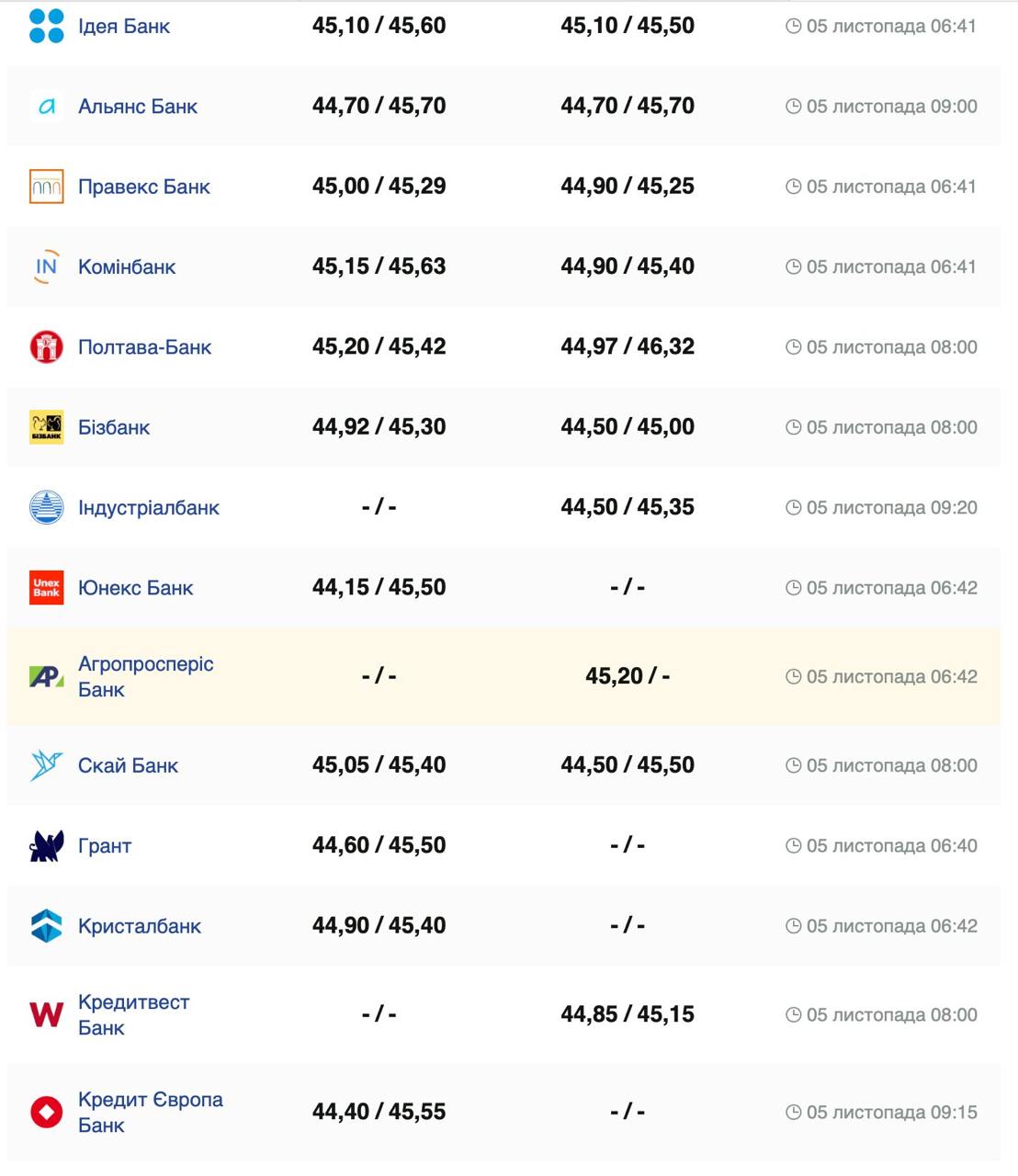1018x1176 pixels.
Task: Click the Індустріалбанк round blue logo
Action: (47, 507)
